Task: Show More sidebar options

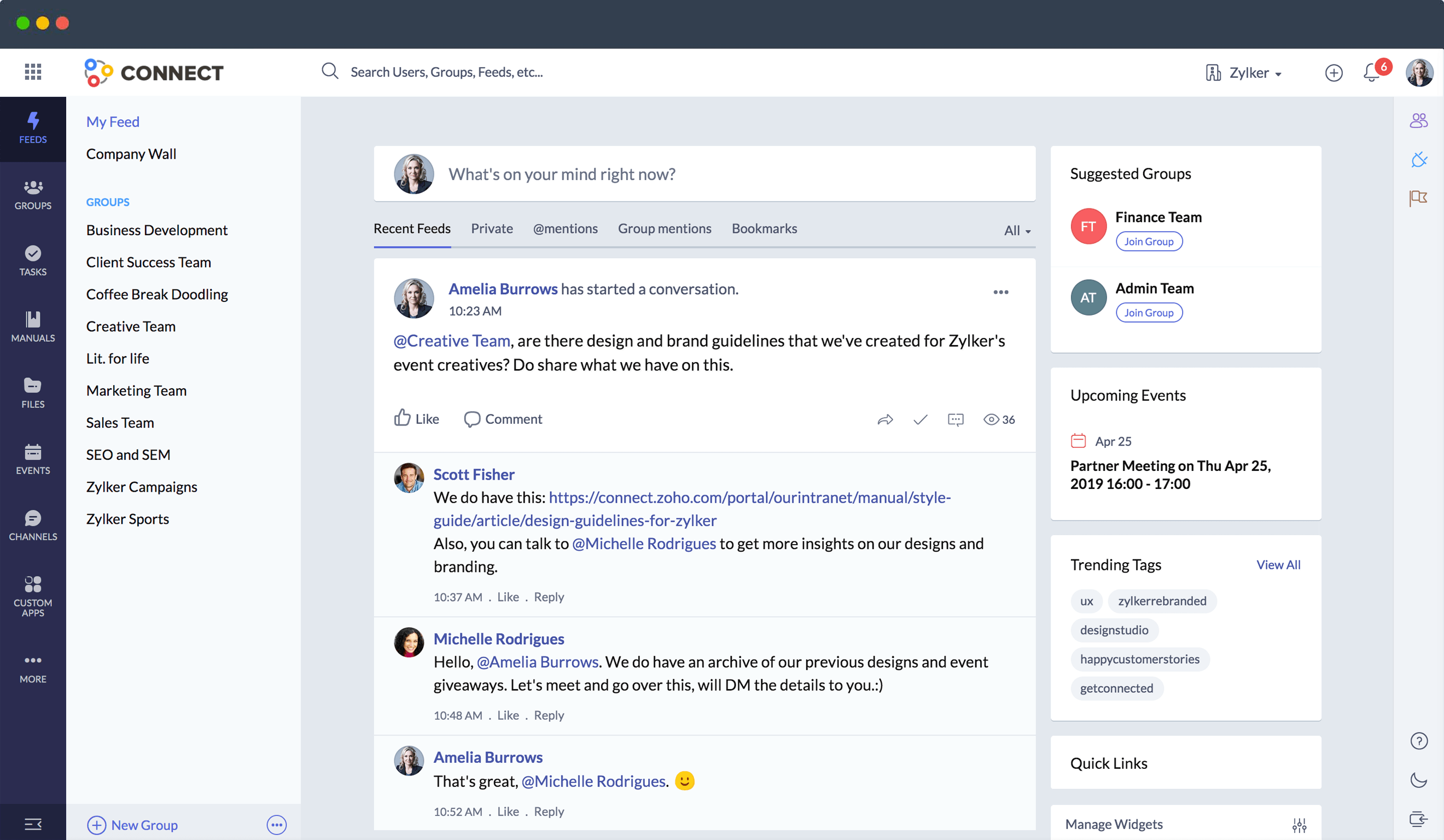Action: tap(33, 669)
